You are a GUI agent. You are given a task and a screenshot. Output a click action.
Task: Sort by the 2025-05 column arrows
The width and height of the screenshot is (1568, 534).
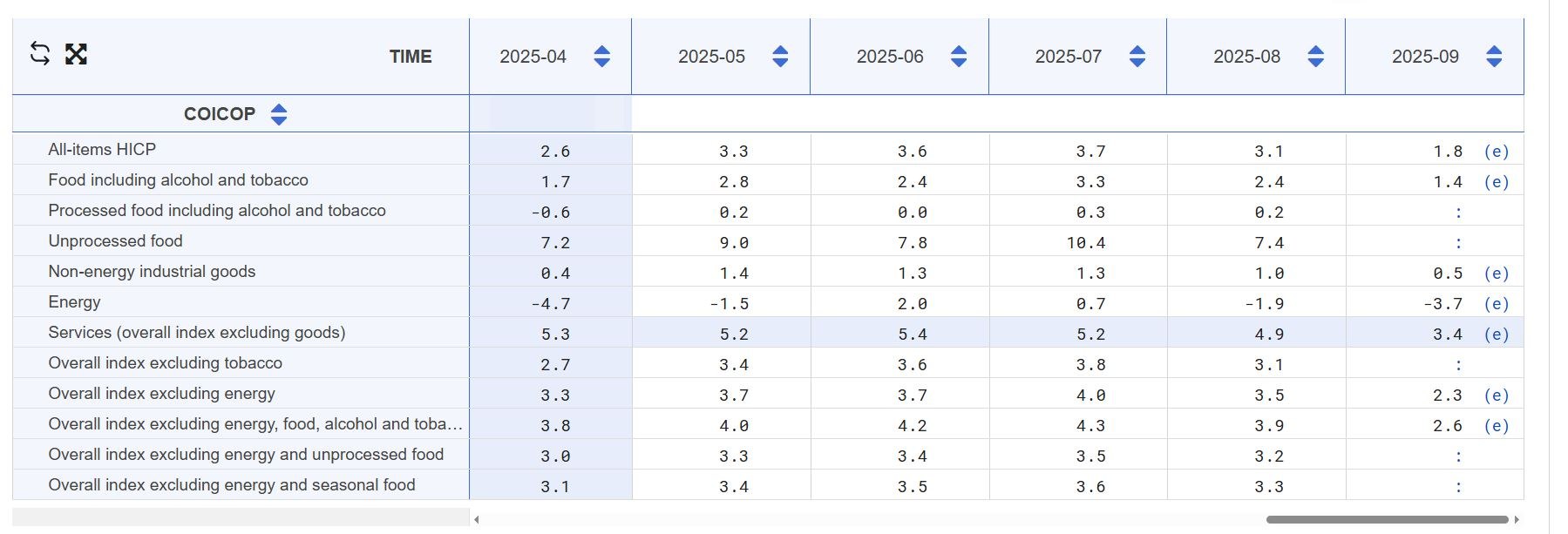[x=780, y=57]
